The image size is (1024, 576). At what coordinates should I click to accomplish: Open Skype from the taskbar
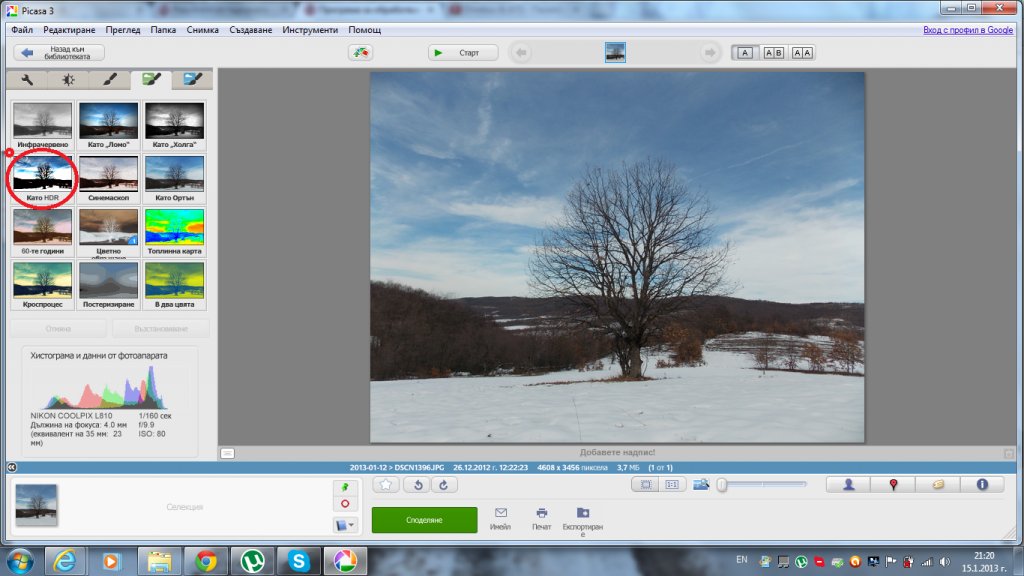[298, 561]
